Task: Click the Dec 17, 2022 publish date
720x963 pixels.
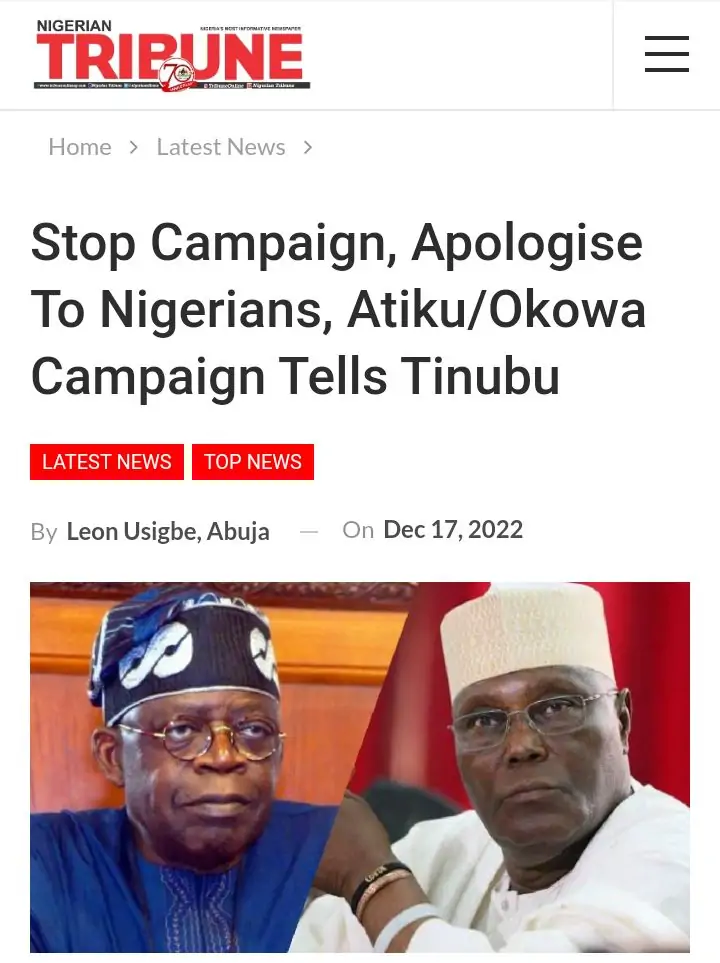Action: [x=453, y=529]
